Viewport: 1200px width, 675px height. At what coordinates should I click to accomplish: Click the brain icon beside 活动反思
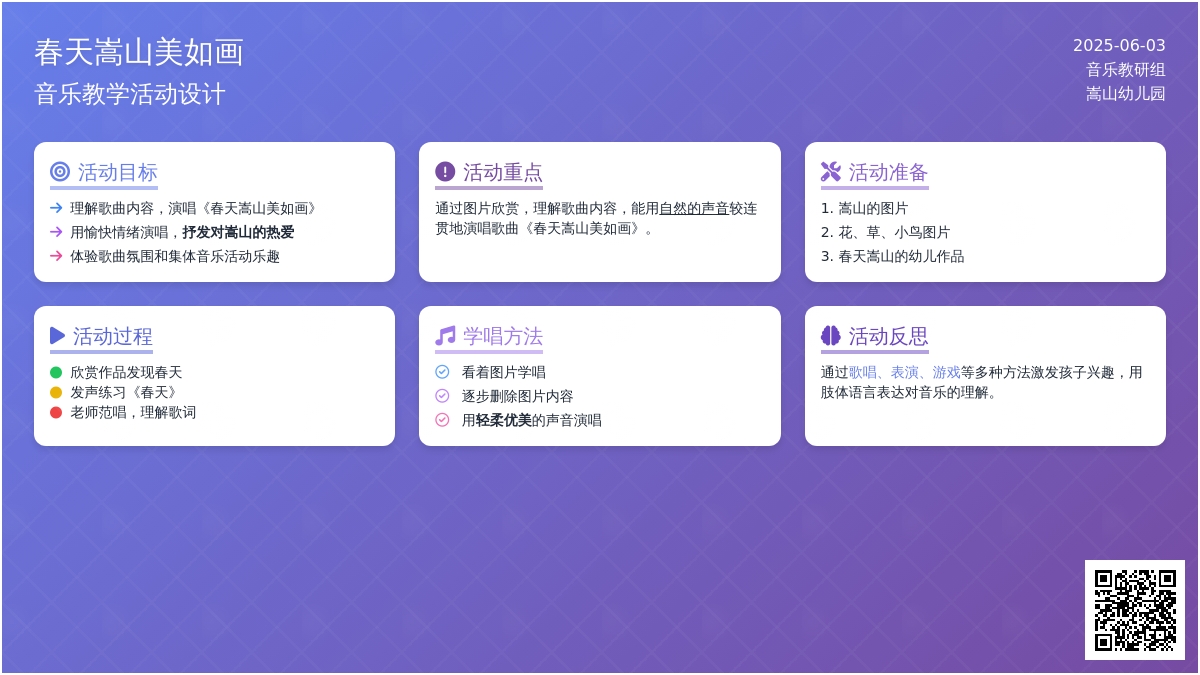pyautogui.click(x=831, y=336)
